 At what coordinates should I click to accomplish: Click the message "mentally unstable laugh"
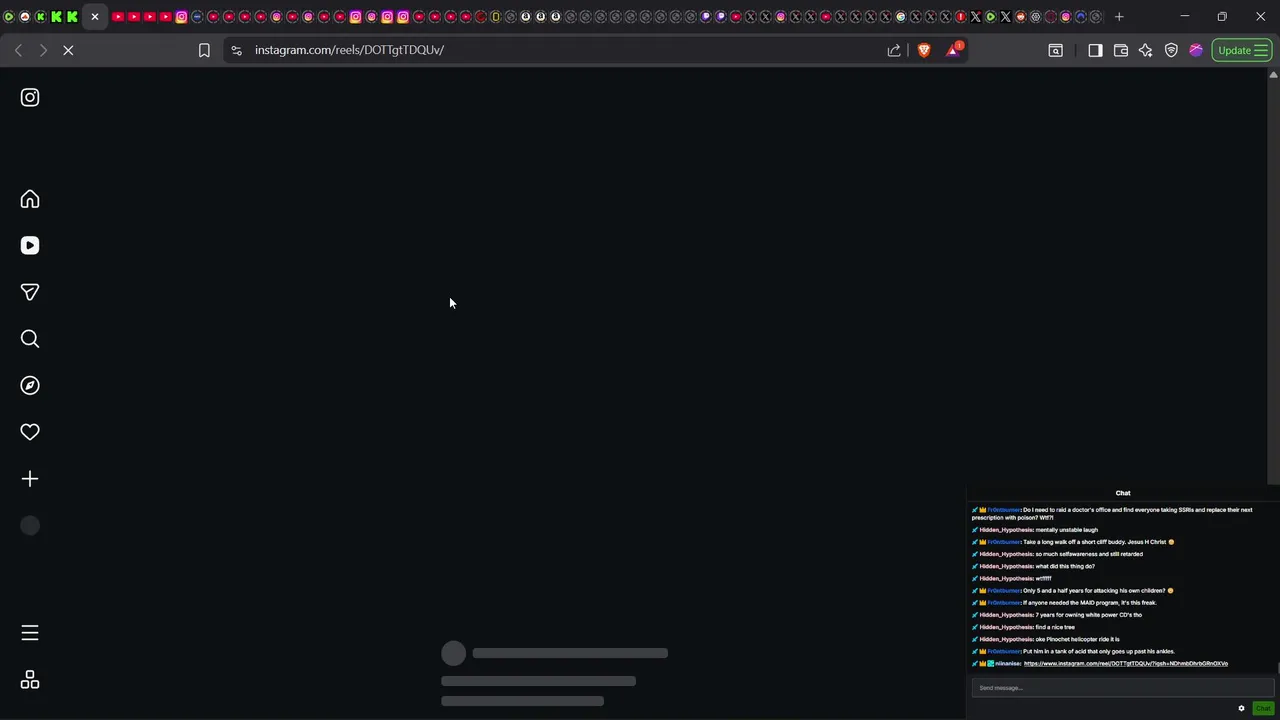[1066, 530]
